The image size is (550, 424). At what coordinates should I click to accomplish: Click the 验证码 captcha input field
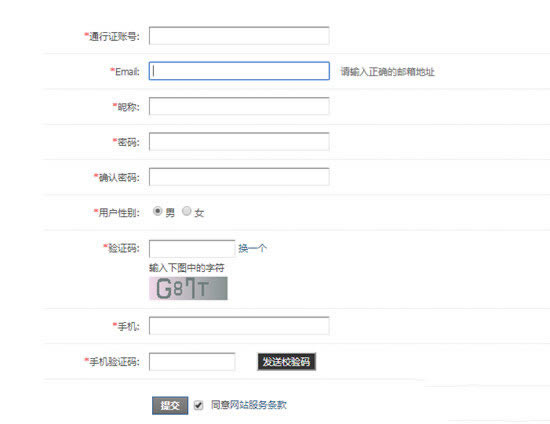tap(192, 249)
